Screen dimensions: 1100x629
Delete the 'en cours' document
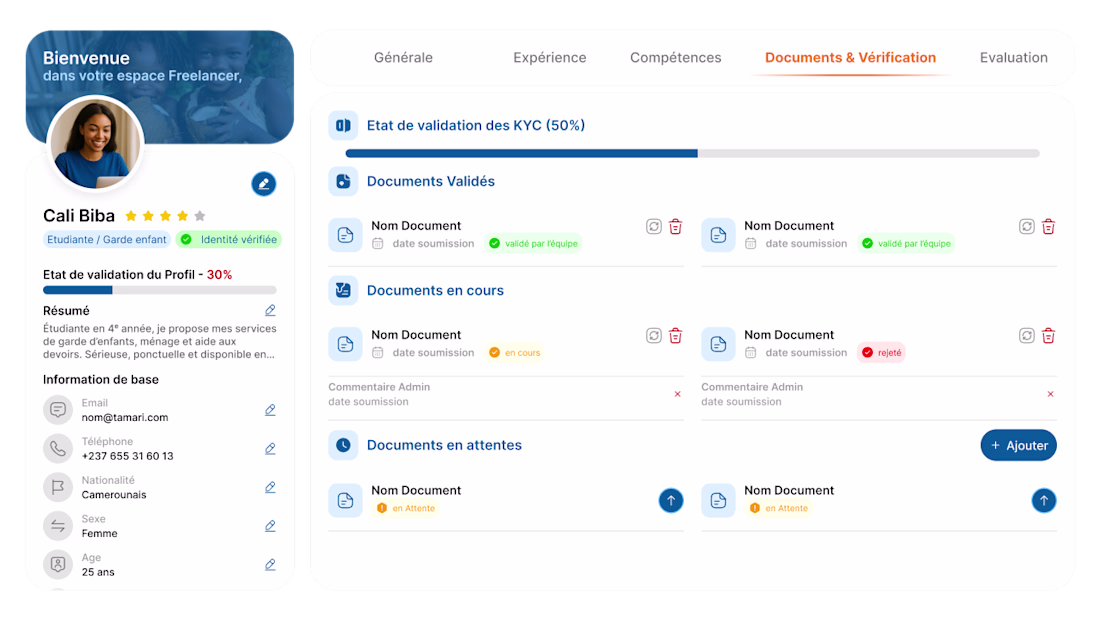pyautogui.click(x=676, y=336)
